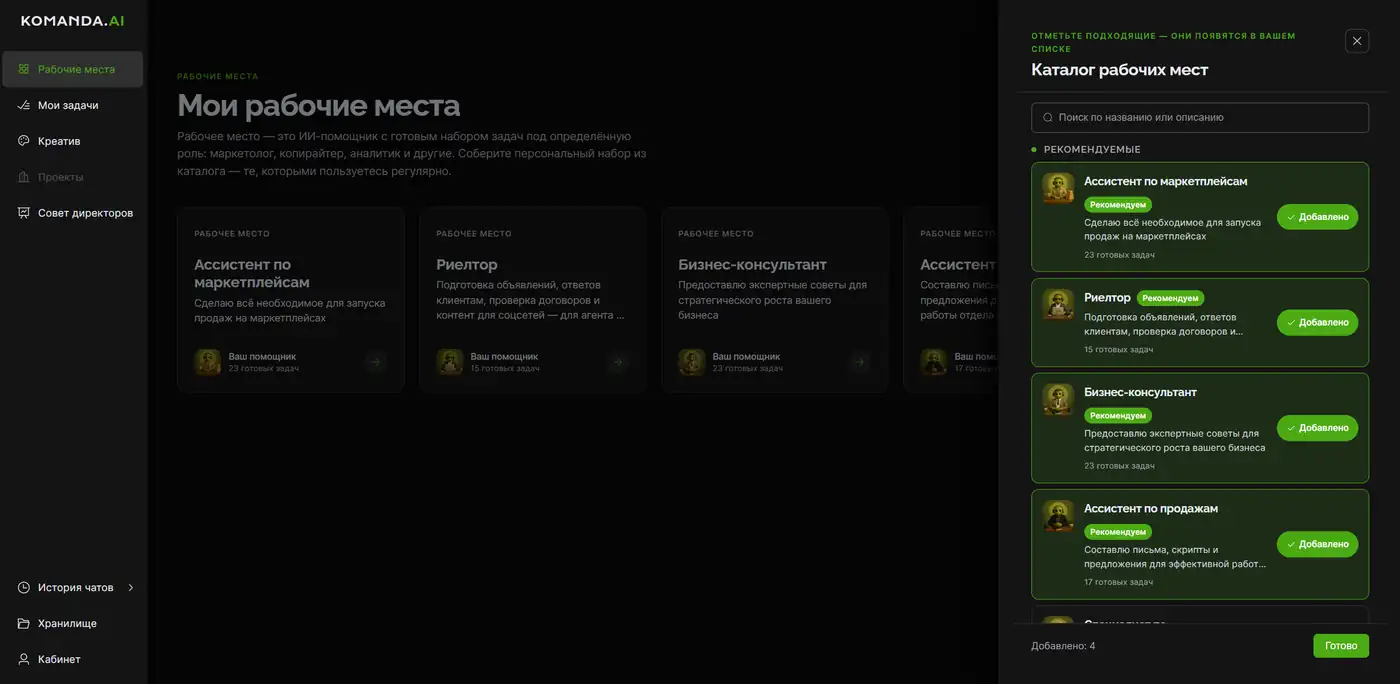The height and width of the screenshot is (684, 1400).
Task: Click the История чатов clock icon
Action: [x=24, y=587]
